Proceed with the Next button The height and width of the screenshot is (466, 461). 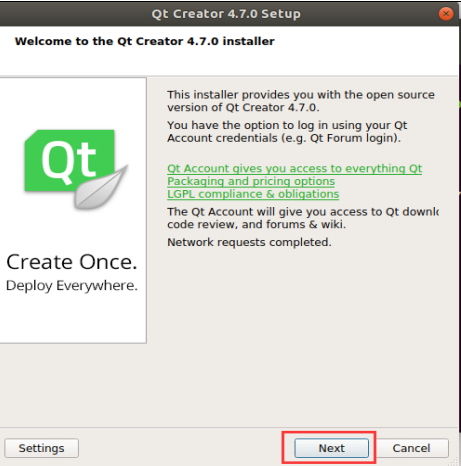(x=332, y=448)
